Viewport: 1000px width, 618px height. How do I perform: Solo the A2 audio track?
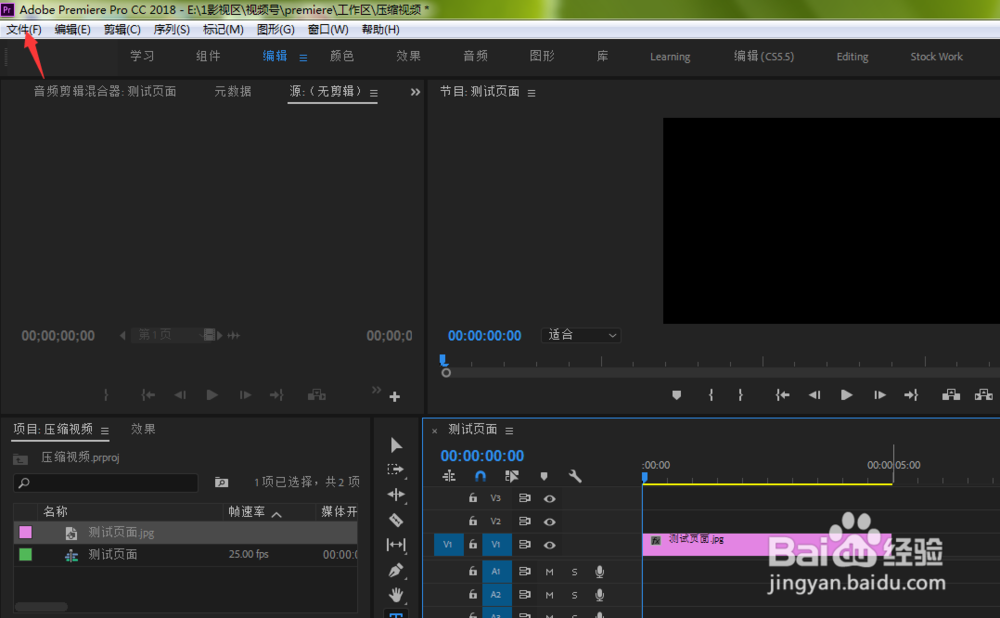575,595
